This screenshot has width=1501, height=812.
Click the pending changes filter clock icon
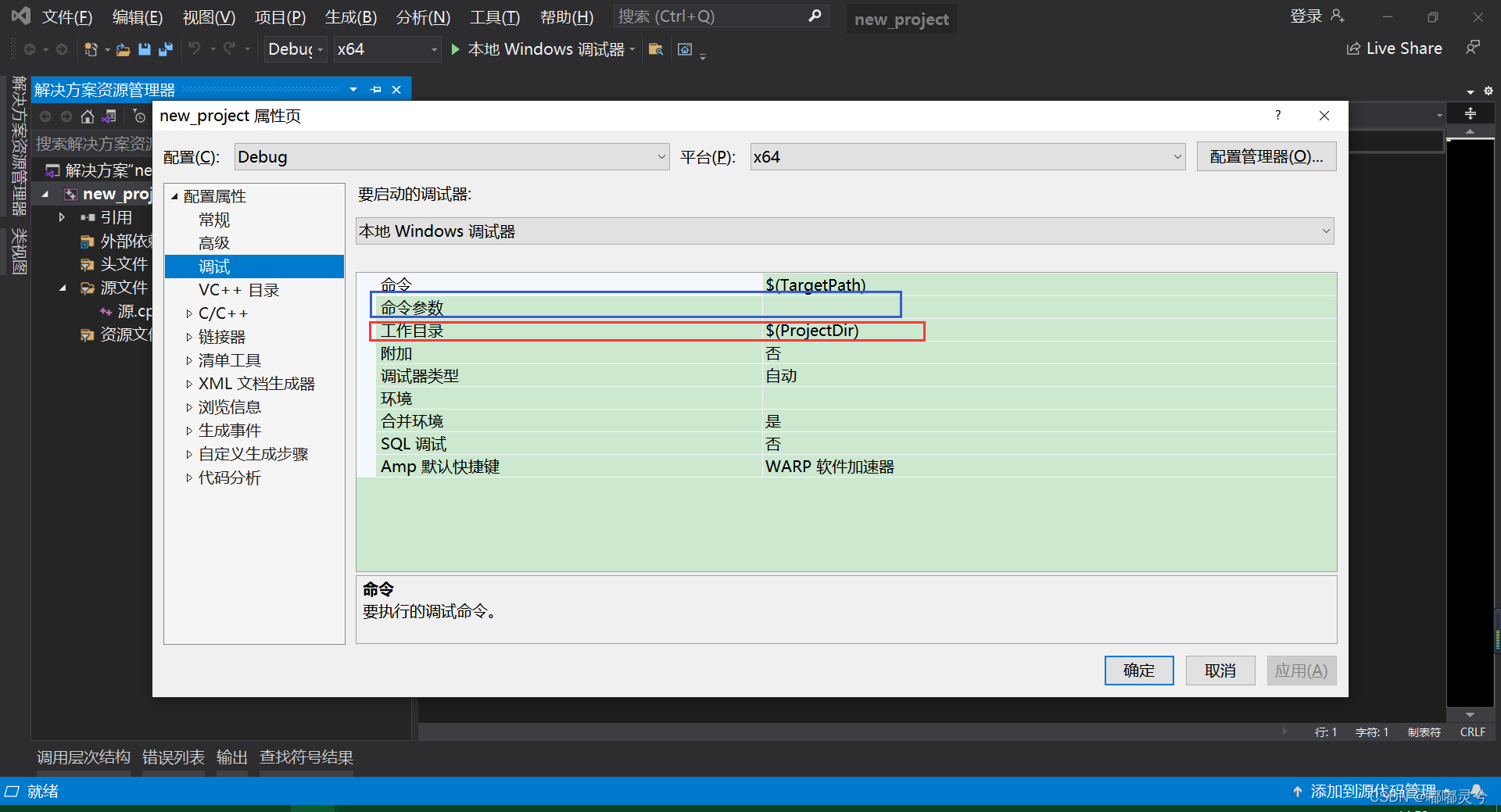click(x=139, y=116)
